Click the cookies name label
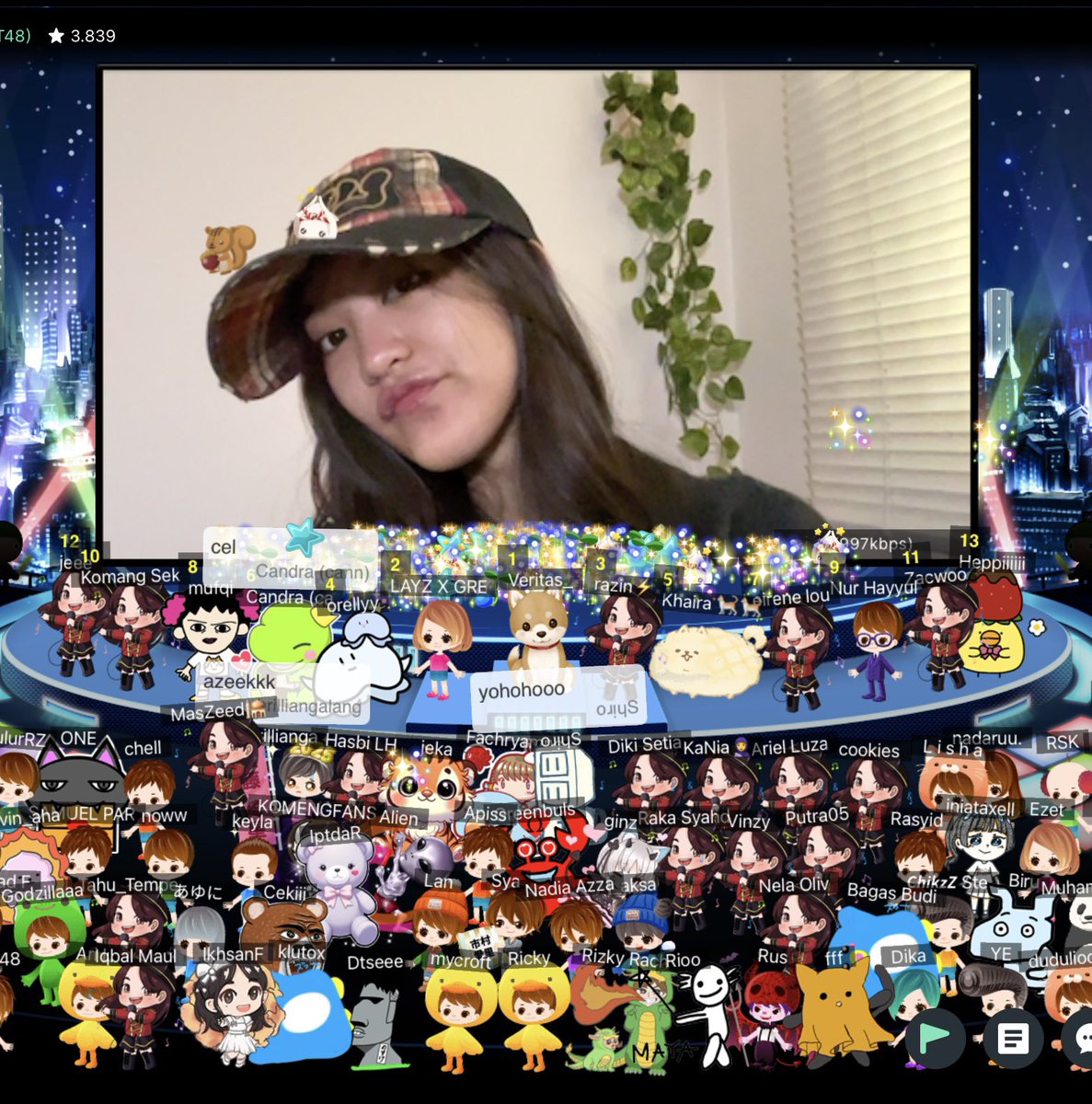 [x=868, y=751]
